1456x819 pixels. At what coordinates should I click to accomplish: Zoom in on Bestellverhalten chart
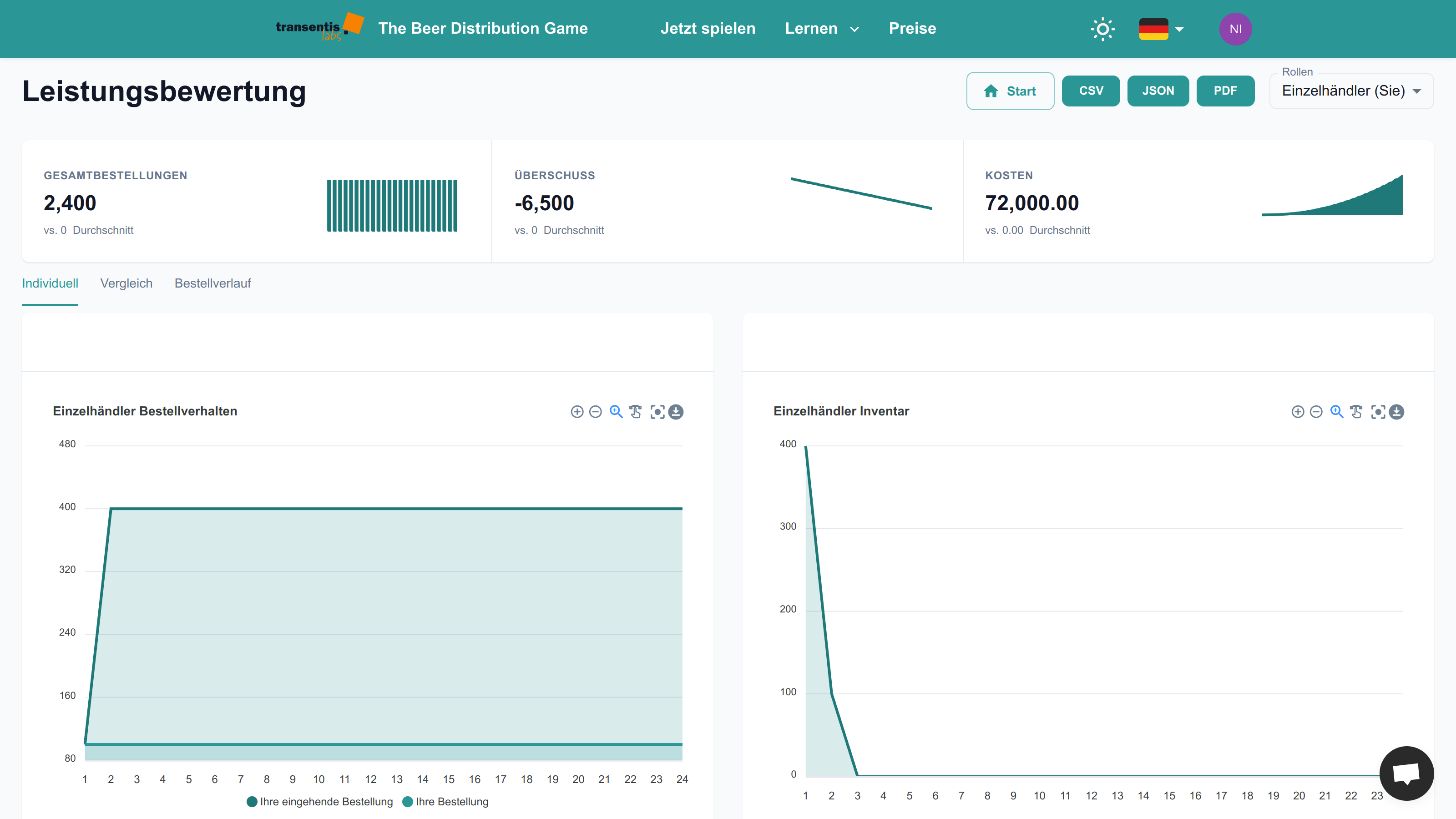[577, 411]
